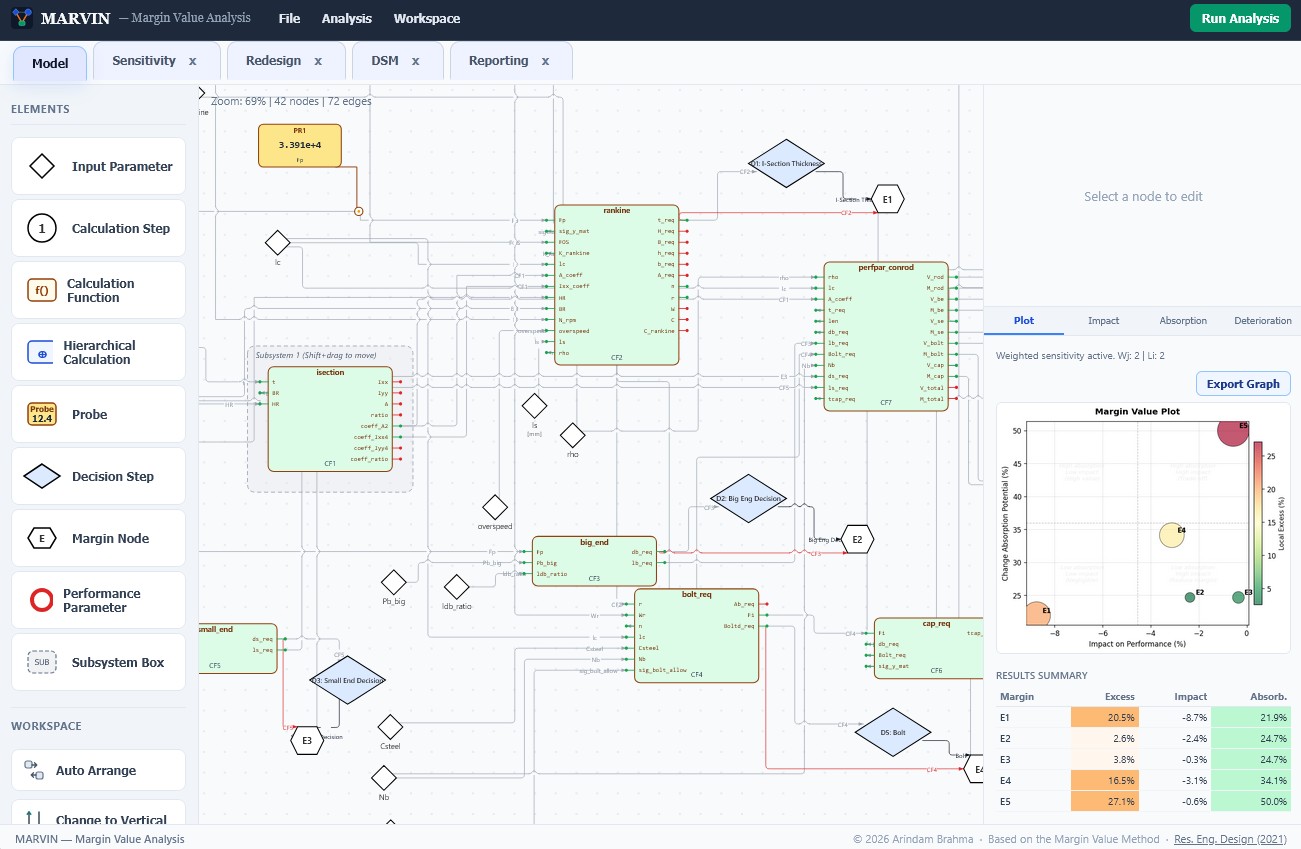Close the Reporting tab
This screenshot has height=849, width=1301.
click(x=545, y=61)
